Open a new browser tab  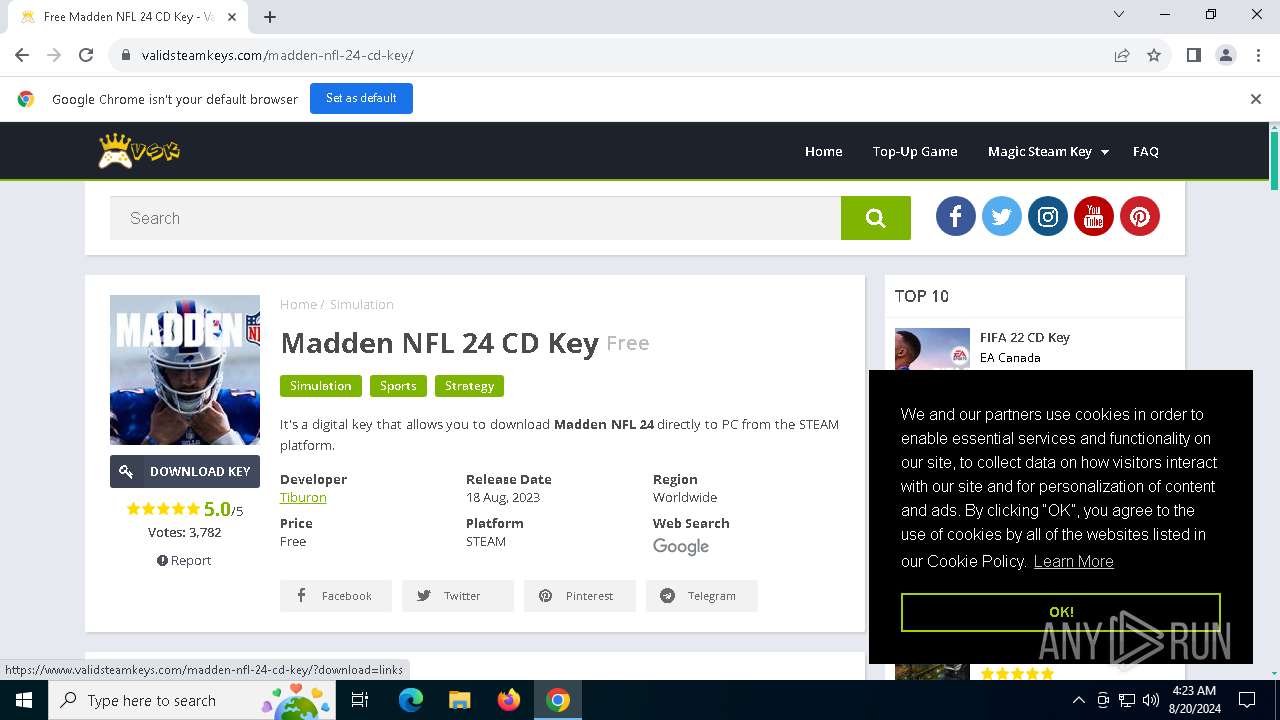(270, 17)
